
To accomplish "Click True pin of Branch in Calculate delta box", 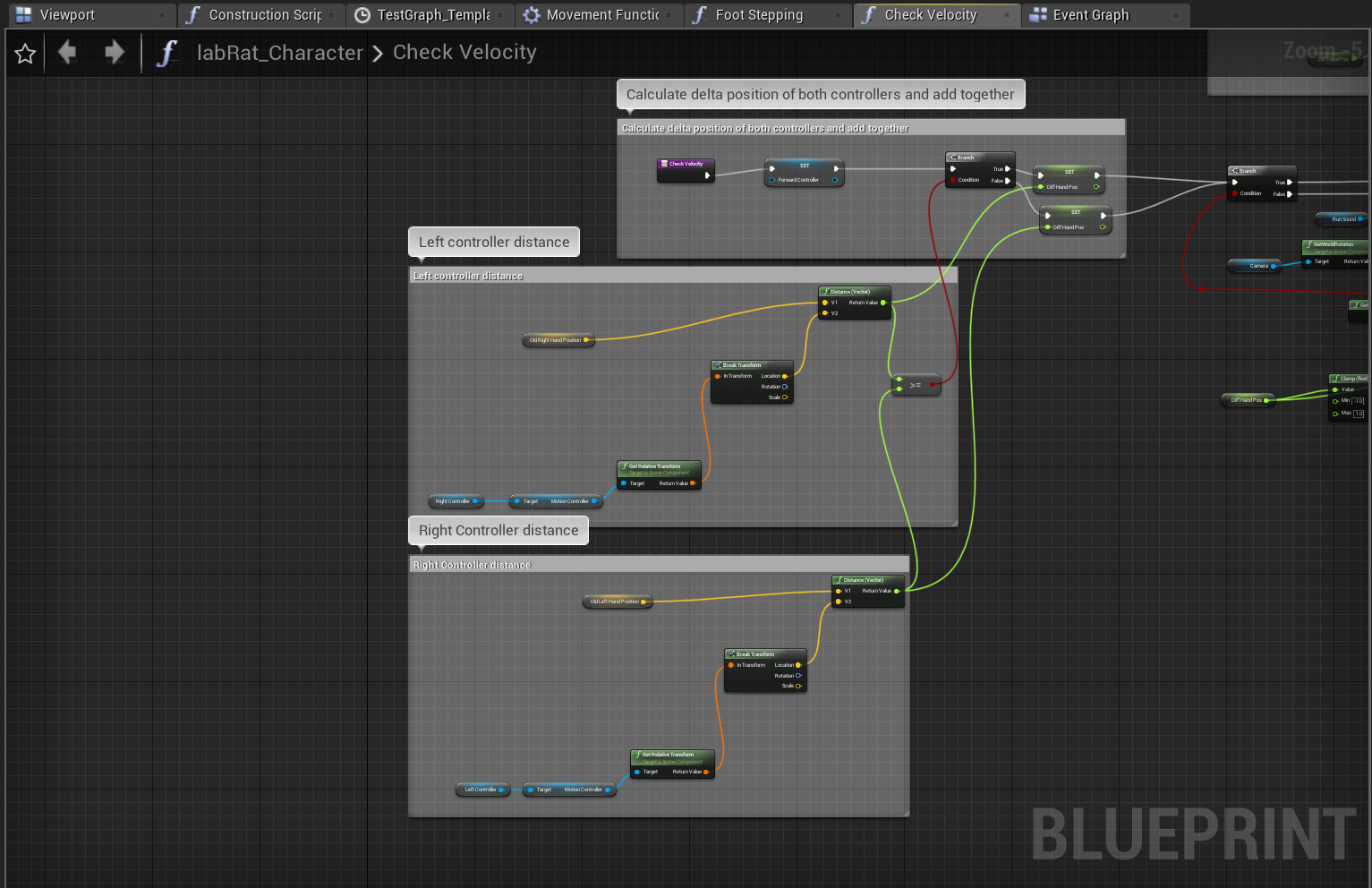I will 1008,169.
